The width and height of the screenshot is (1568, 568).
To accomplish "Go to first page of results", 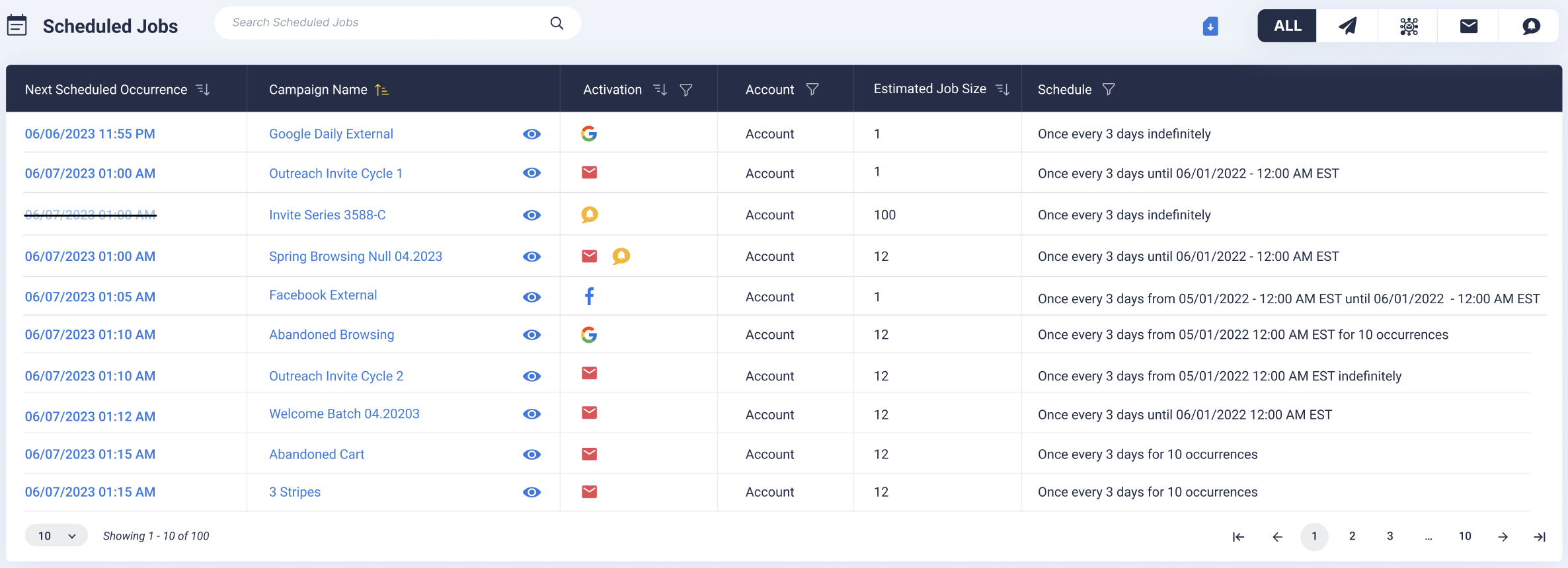I will [1238, 537].
